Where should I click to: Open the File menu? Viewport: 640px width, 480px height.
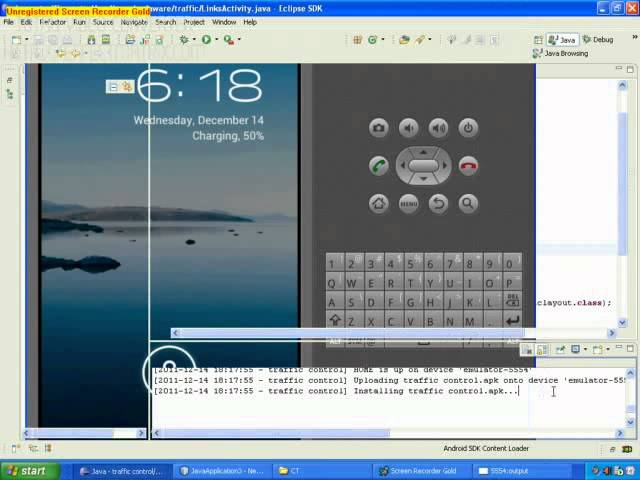click(8, 22)
